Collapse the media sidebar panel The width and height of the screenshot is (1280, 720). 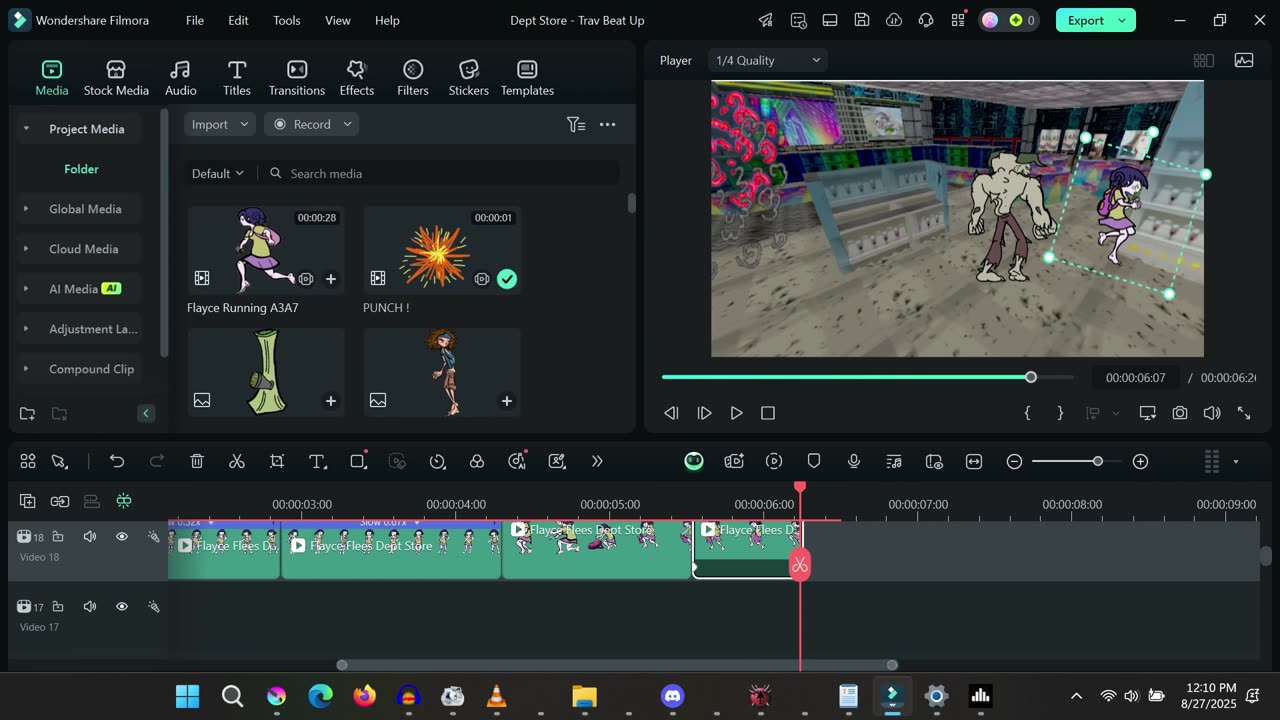(146, 413)
